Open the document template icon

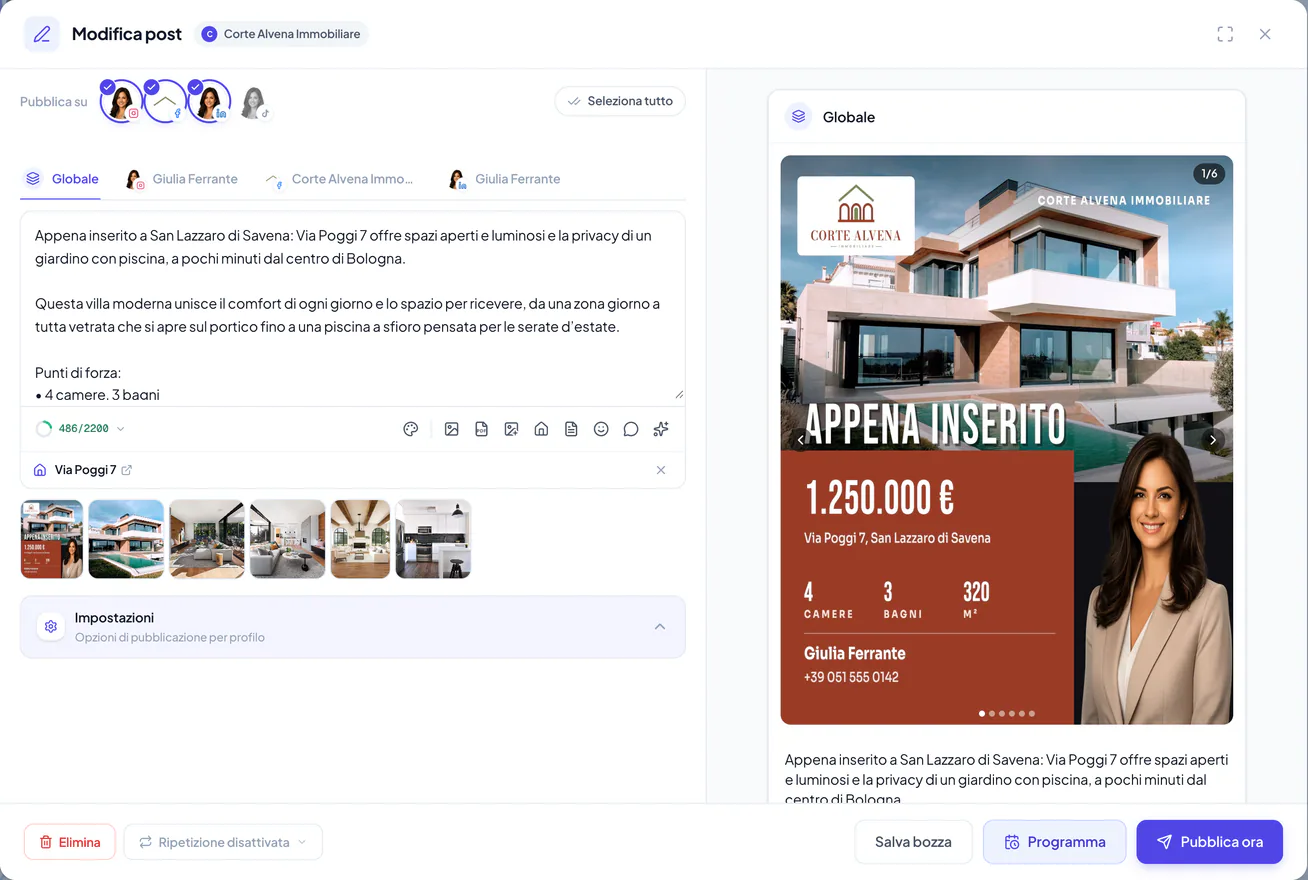tap(571, 429)
